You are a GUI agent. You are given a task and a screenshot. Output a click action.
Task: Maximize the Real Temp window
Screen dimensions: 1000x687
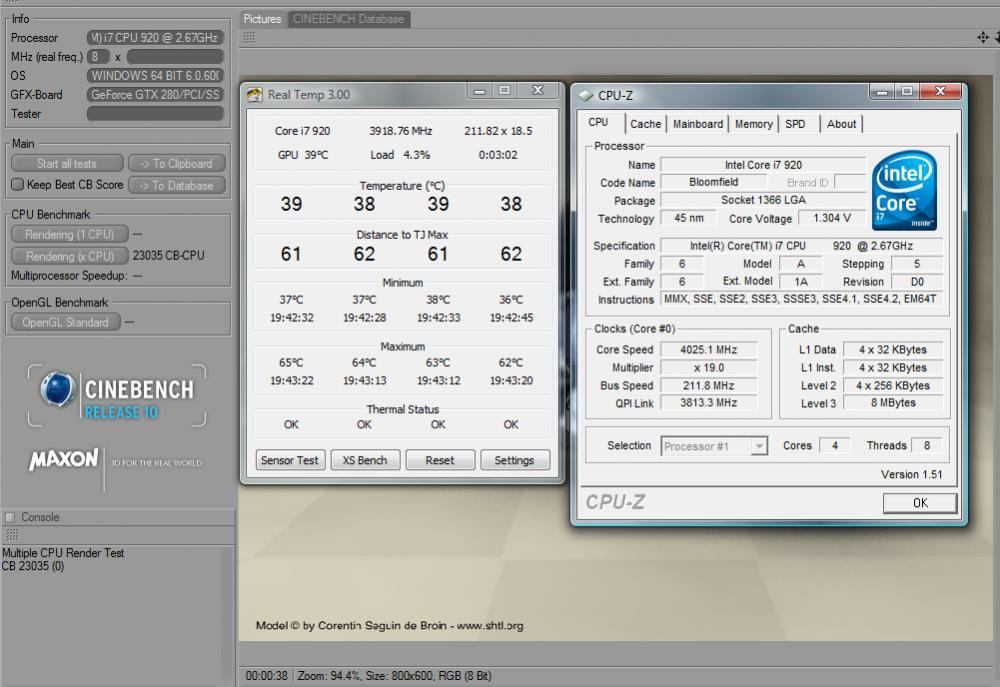pos(504,91)
